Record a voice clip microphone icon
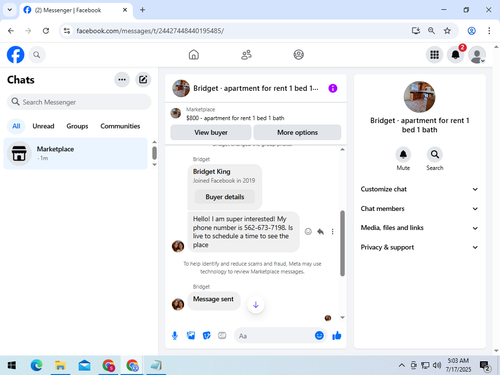 click(x=175, y=336)
